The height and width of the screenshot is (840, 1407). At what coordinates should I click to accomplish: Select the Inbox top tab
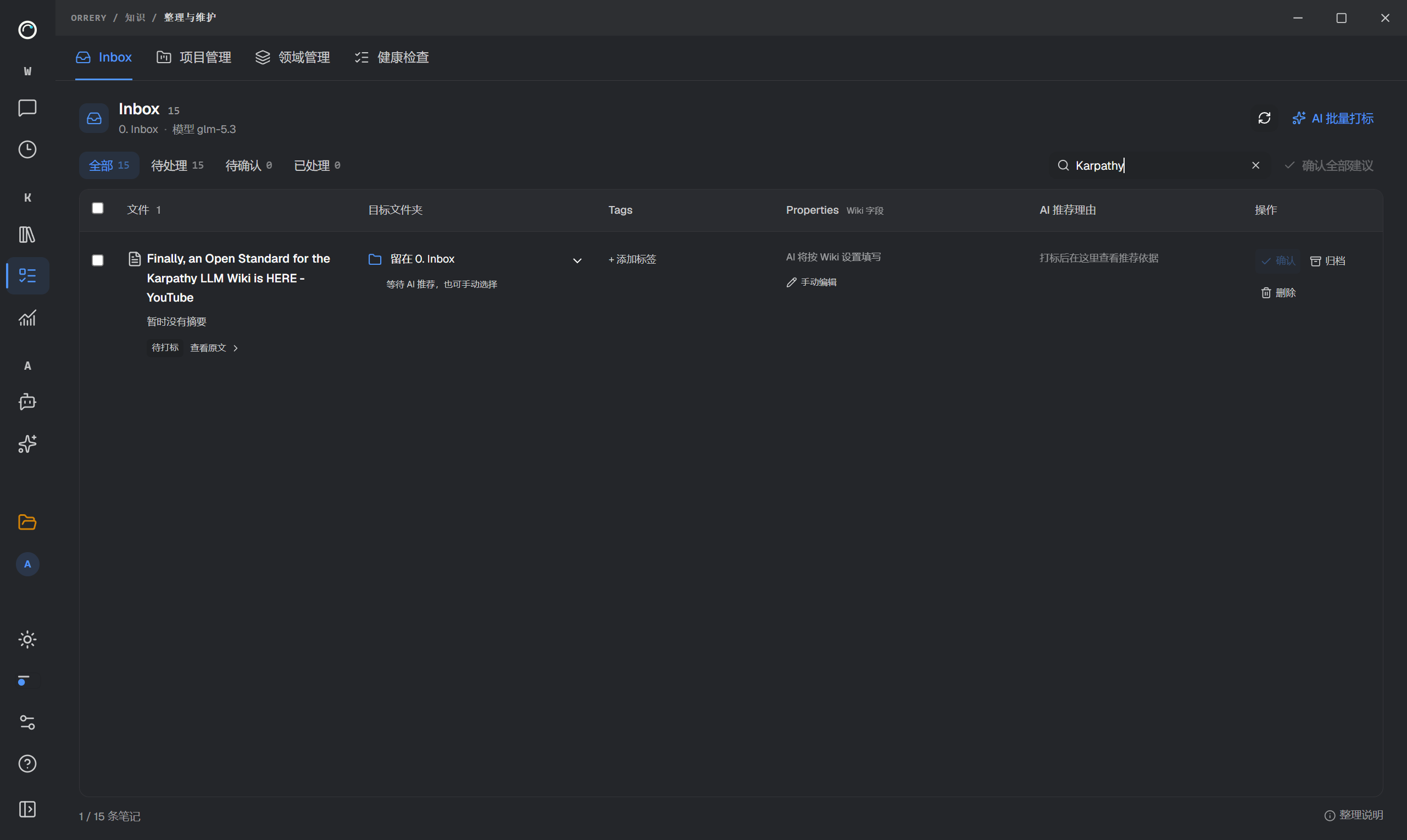[104, 57]
